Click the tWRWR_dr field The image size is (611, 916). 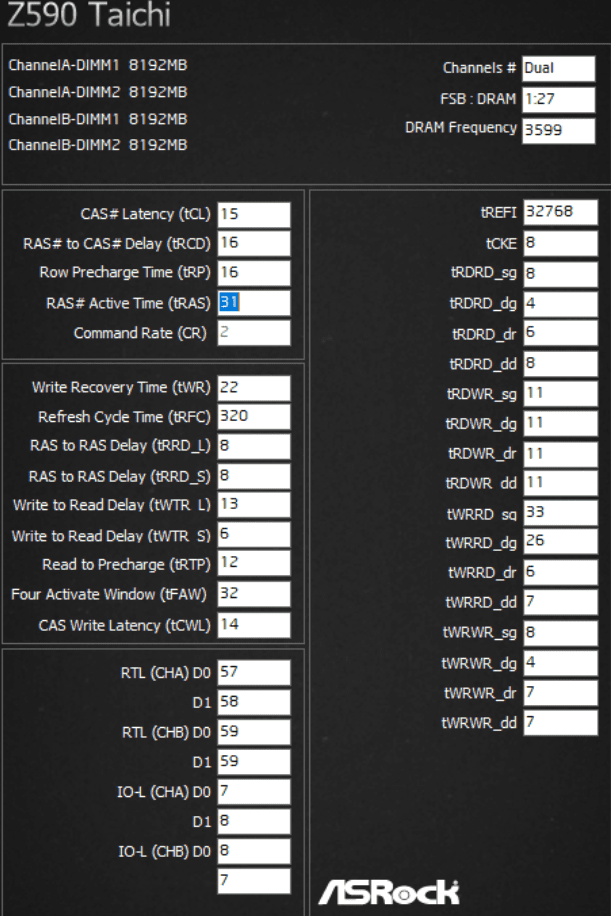(x=560, y=693)
